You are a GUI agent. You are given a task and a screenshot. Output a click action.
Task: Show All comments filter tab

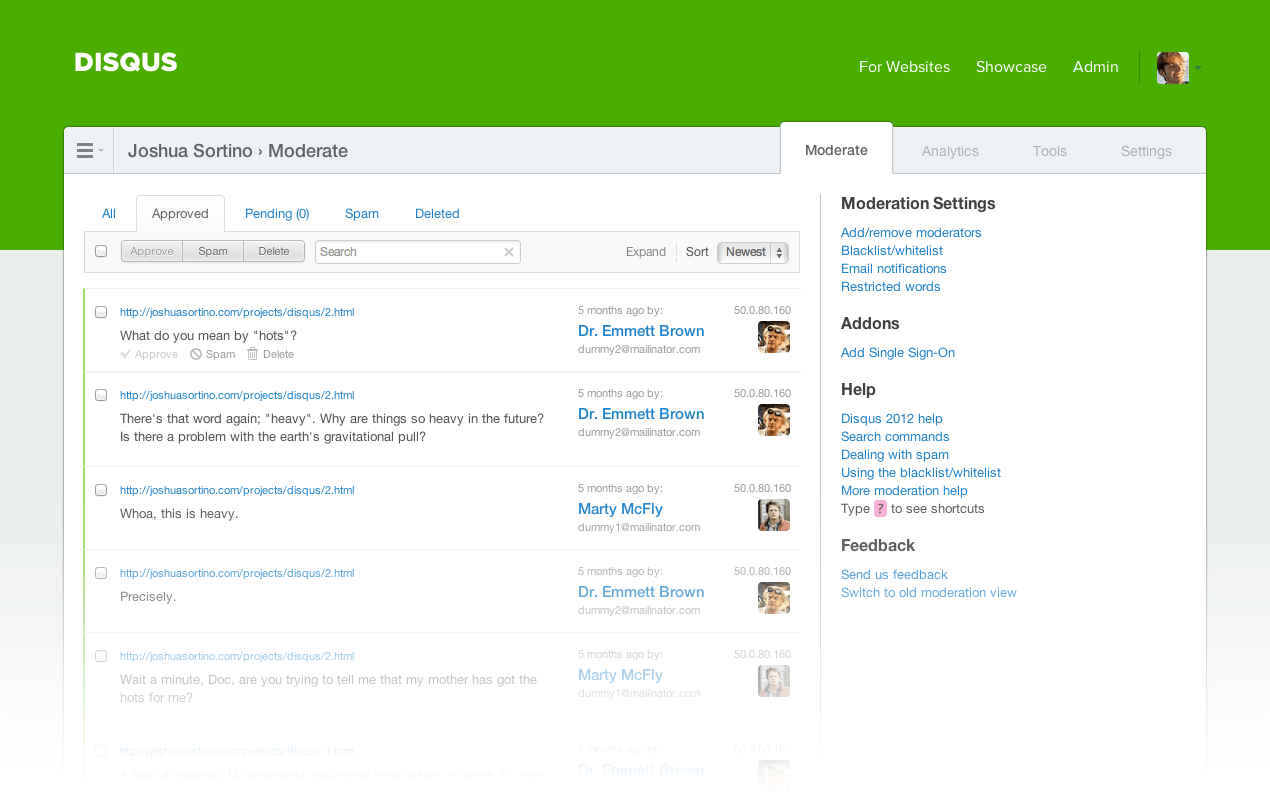point(109,214)
